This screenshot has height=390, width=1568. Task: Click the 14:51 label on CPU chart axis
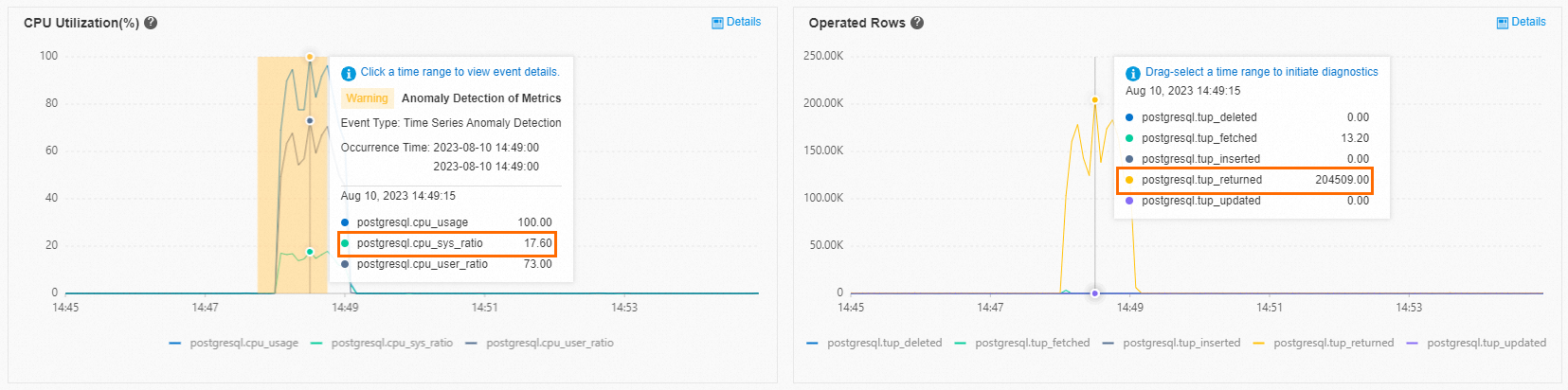point(484,308)
